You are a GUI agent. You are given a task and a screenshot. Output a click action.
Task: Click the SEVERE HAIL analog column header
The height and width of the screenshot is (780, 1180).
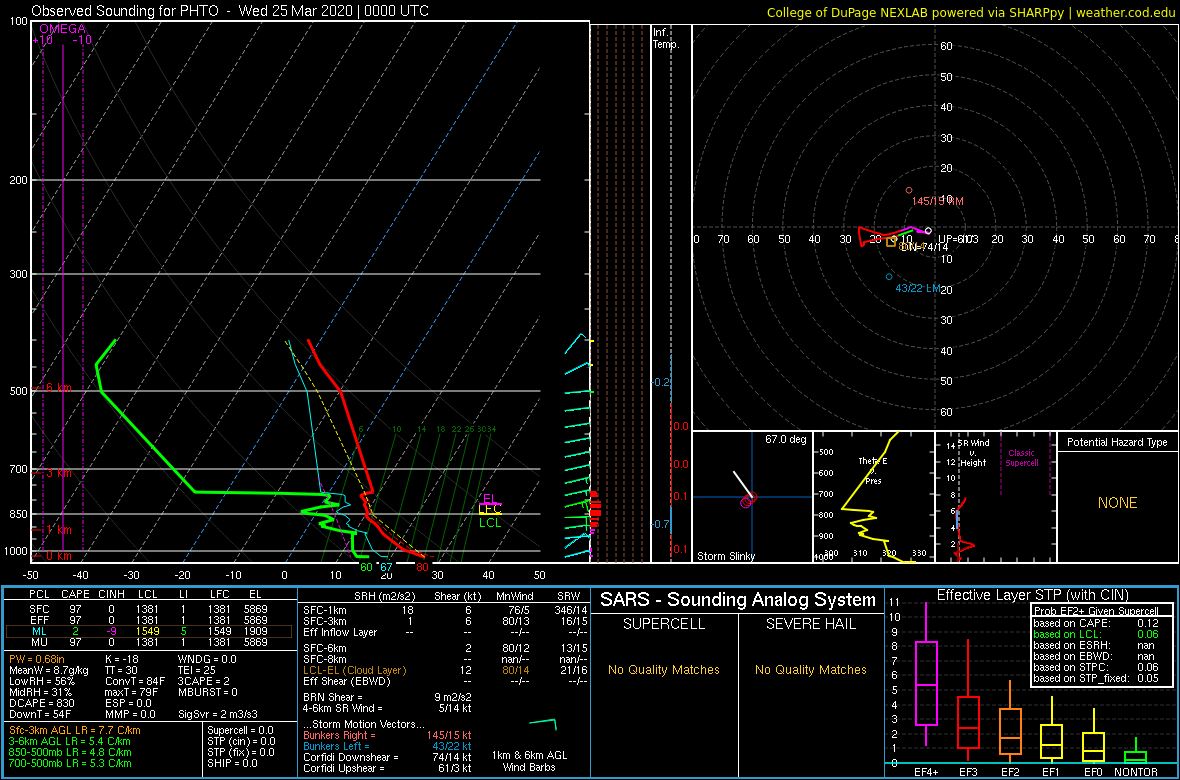(812, 625)
